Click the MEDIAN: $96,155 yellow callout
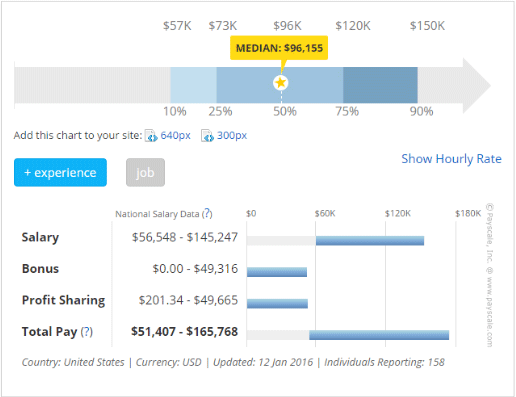 point(279,48)
